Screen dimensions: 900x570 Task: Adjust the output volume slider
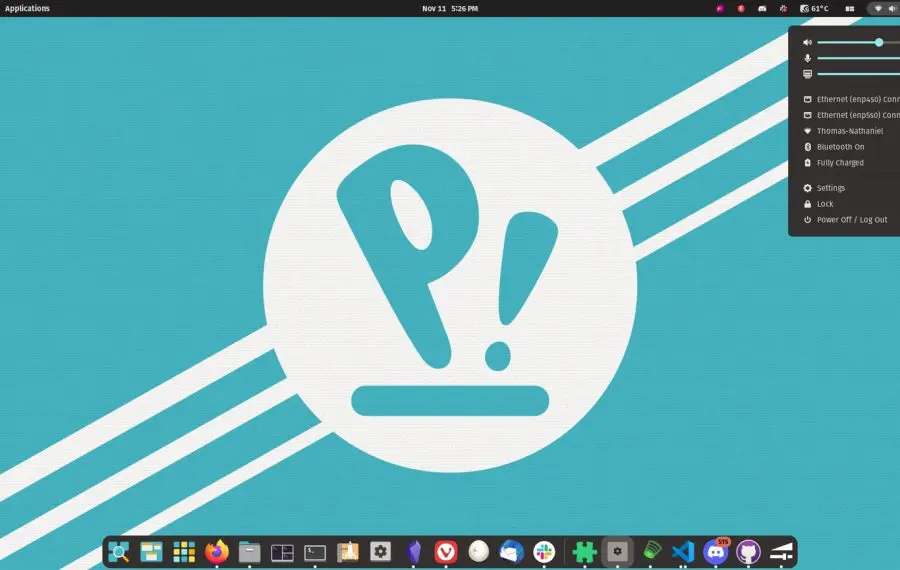pyautogui.click(x=859, y=42)
